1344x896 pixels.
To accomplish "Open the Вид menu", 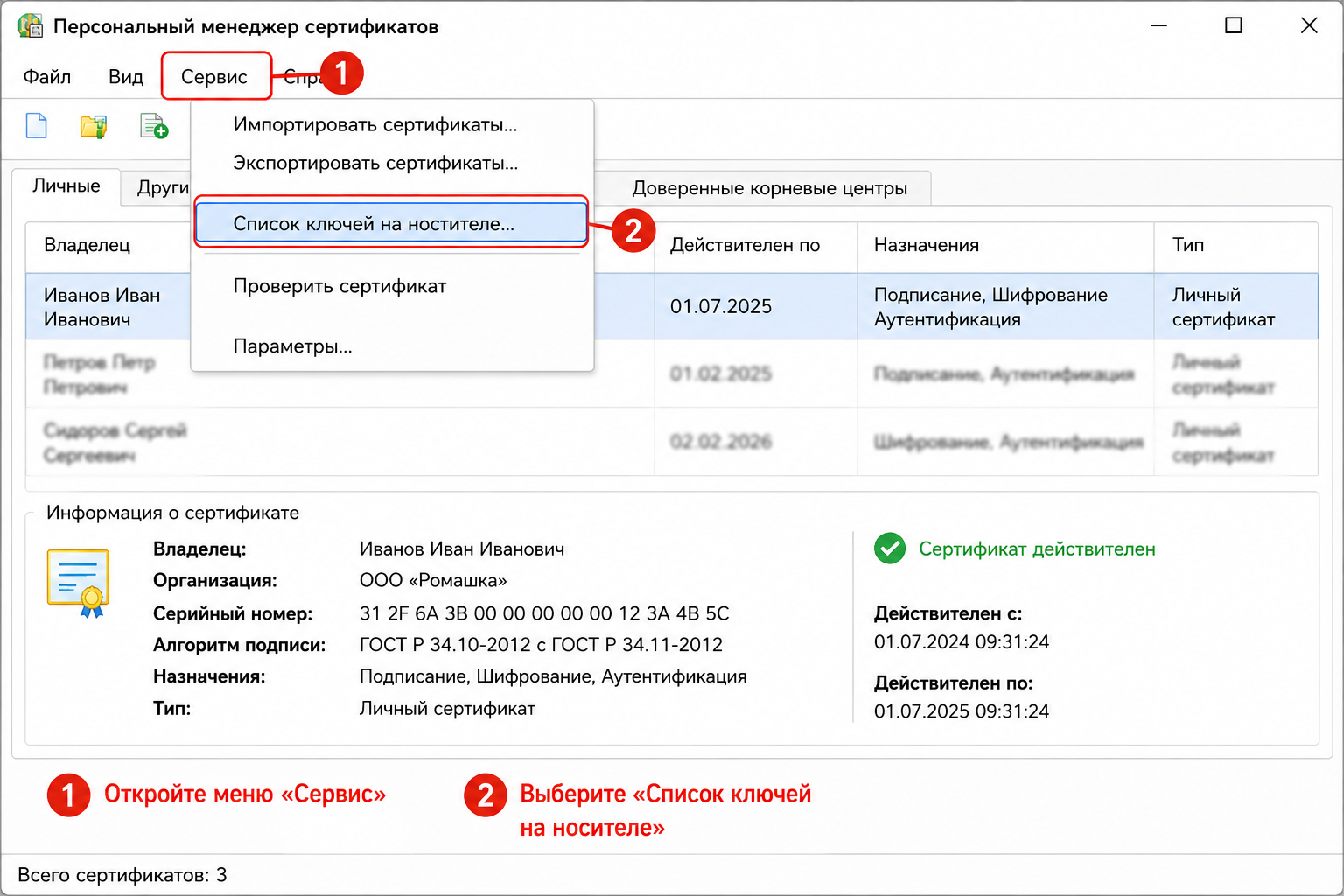I will click(x=126, y=76).
